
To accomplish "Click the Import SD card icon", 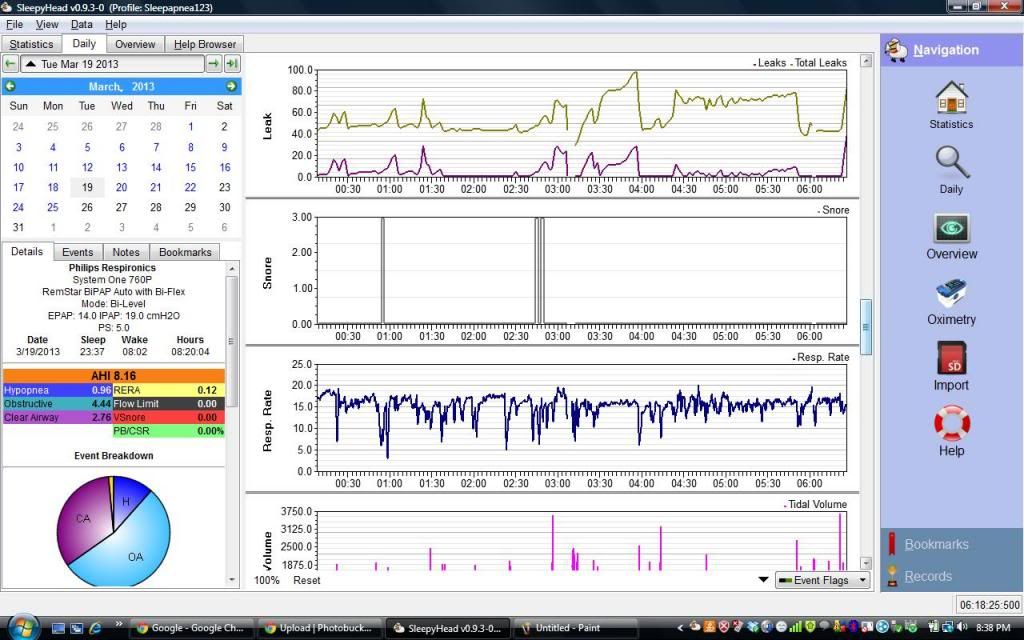I will (951, 366).
